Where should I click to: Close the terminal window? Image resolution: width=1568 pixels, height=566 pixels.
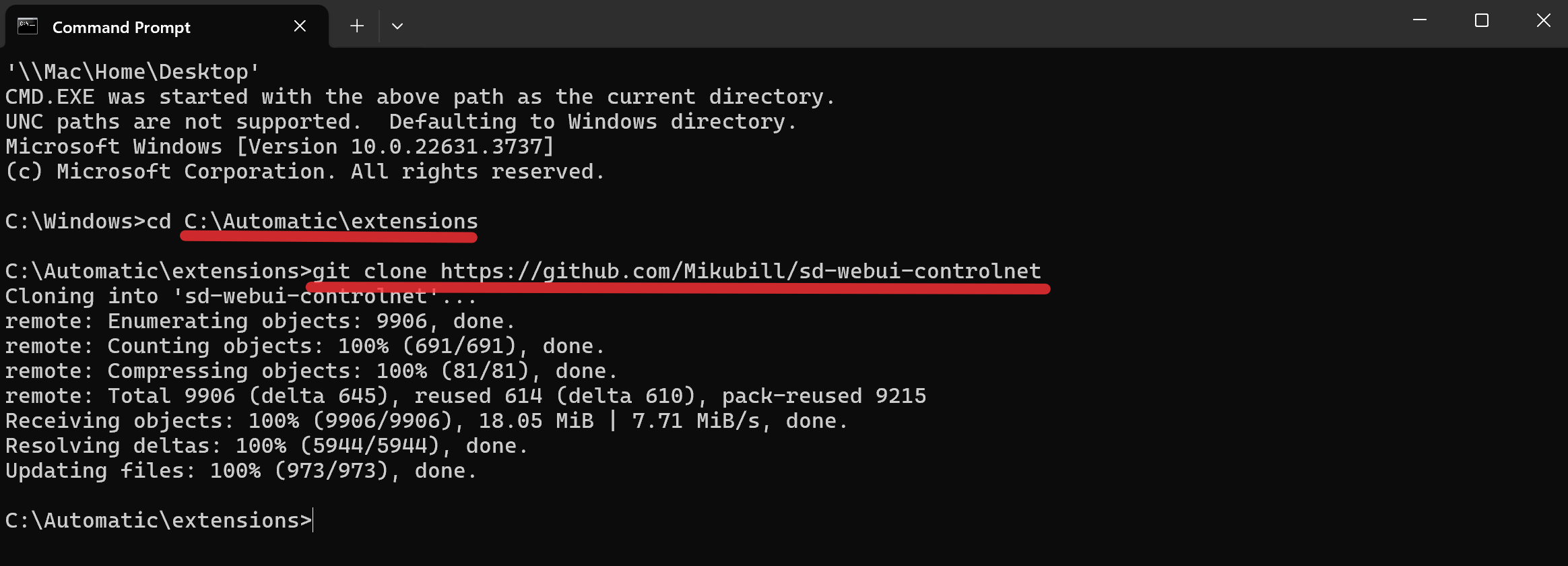[x=1543, y=21]
